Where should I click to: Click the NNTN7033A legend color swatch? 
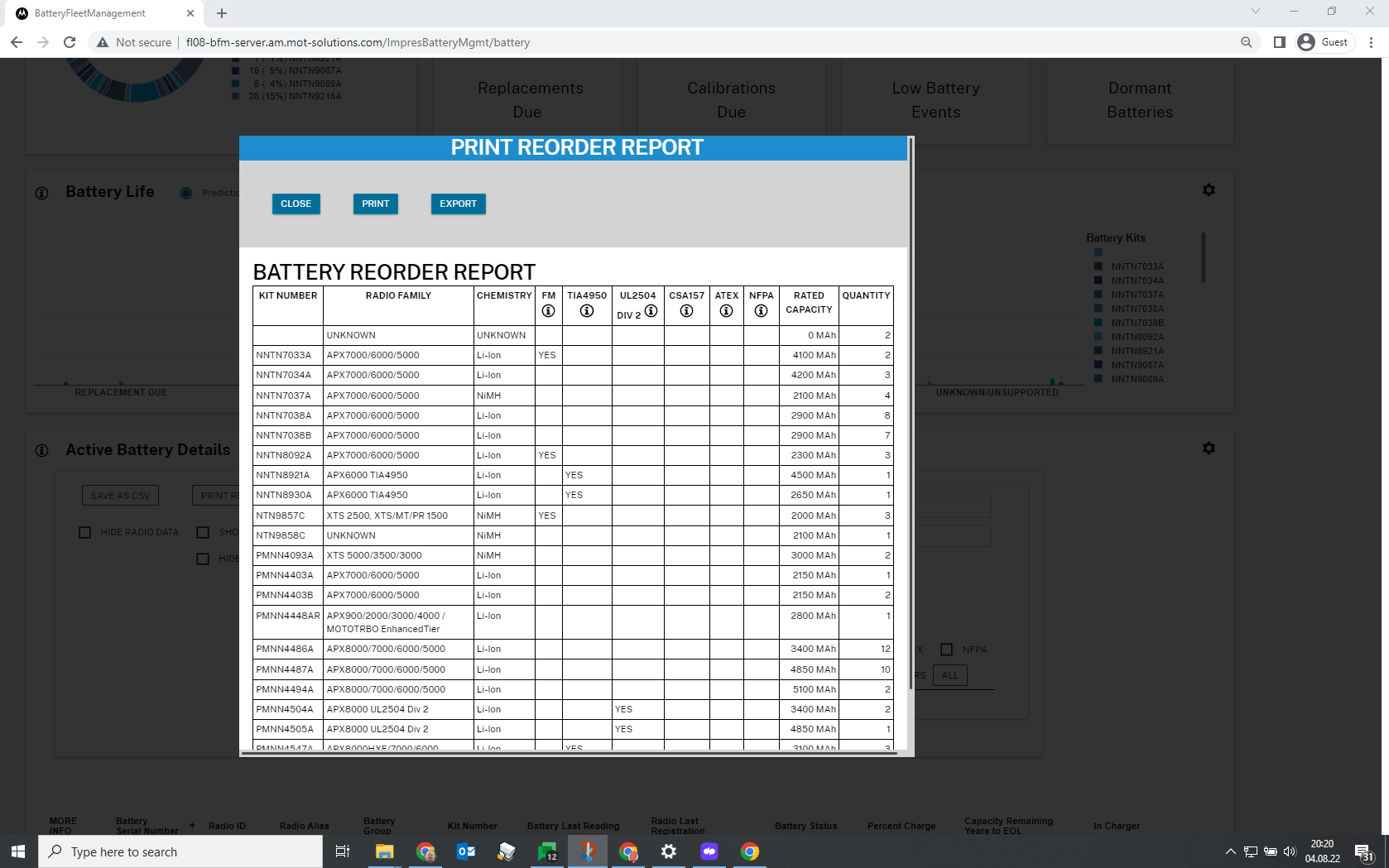click(1098, 266)
